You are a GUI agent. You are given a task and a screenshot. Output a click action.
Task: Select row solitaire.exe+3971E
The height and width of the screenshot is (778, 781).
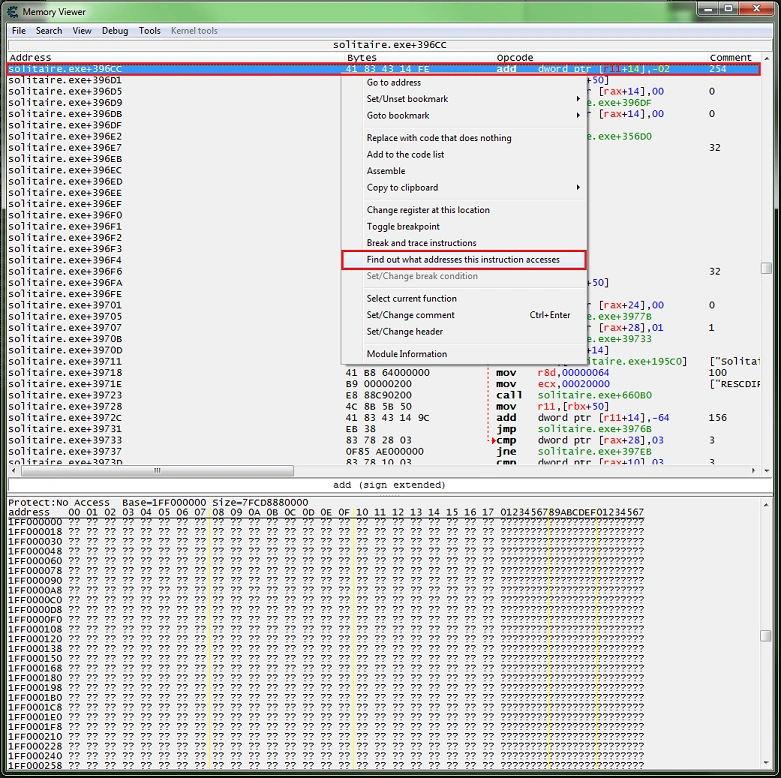[384, 384]
